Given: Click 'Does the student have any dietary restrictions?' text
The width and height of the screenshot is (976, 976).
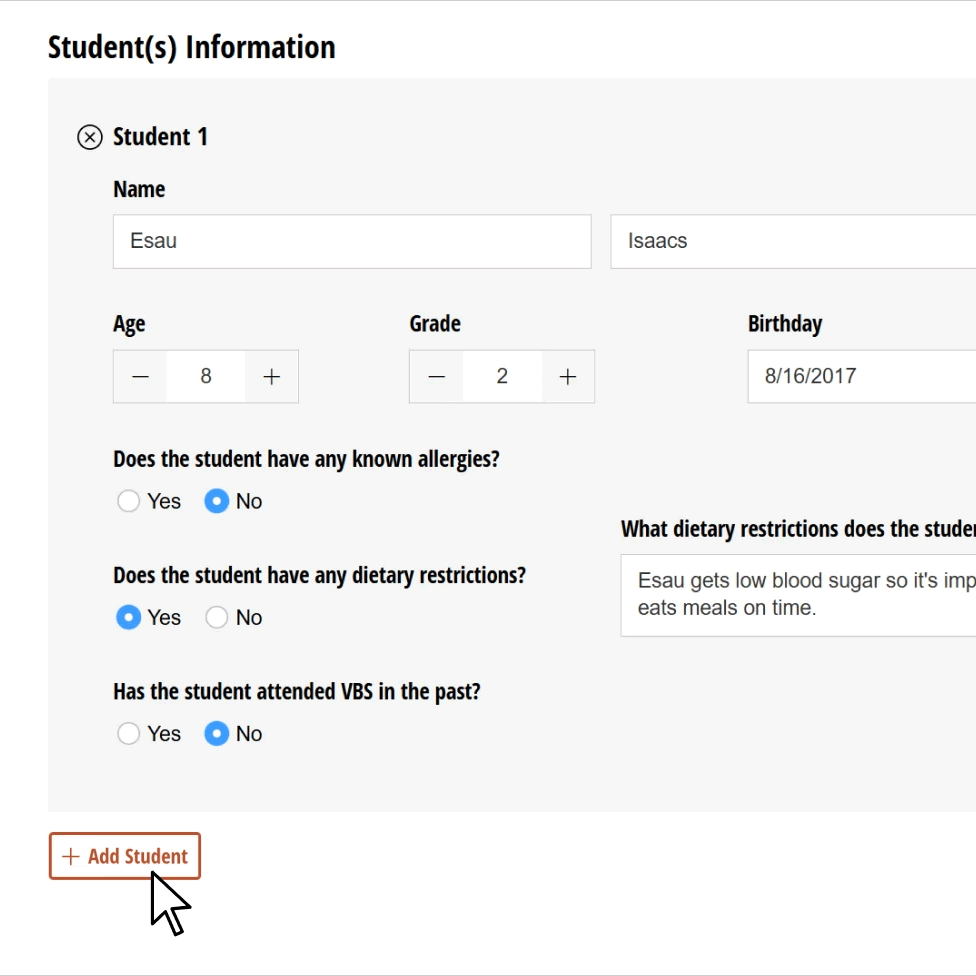Looking at the screenshot, I should (319, 576).
